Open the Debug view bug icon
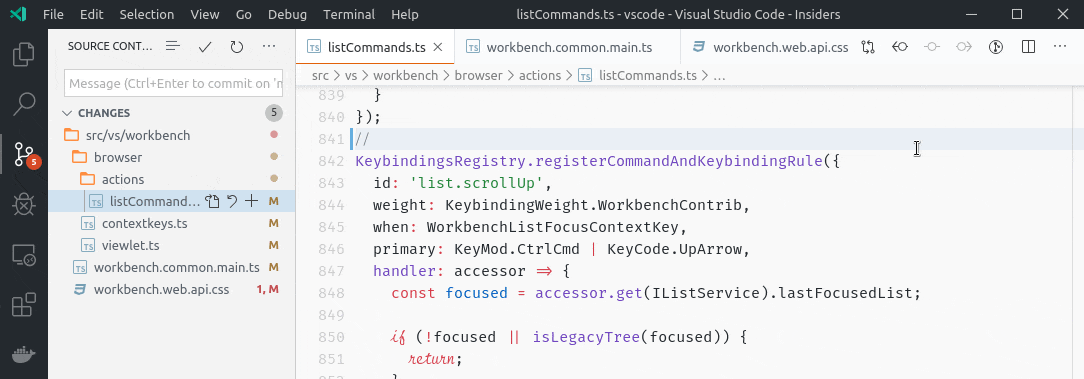 [24, 205]
